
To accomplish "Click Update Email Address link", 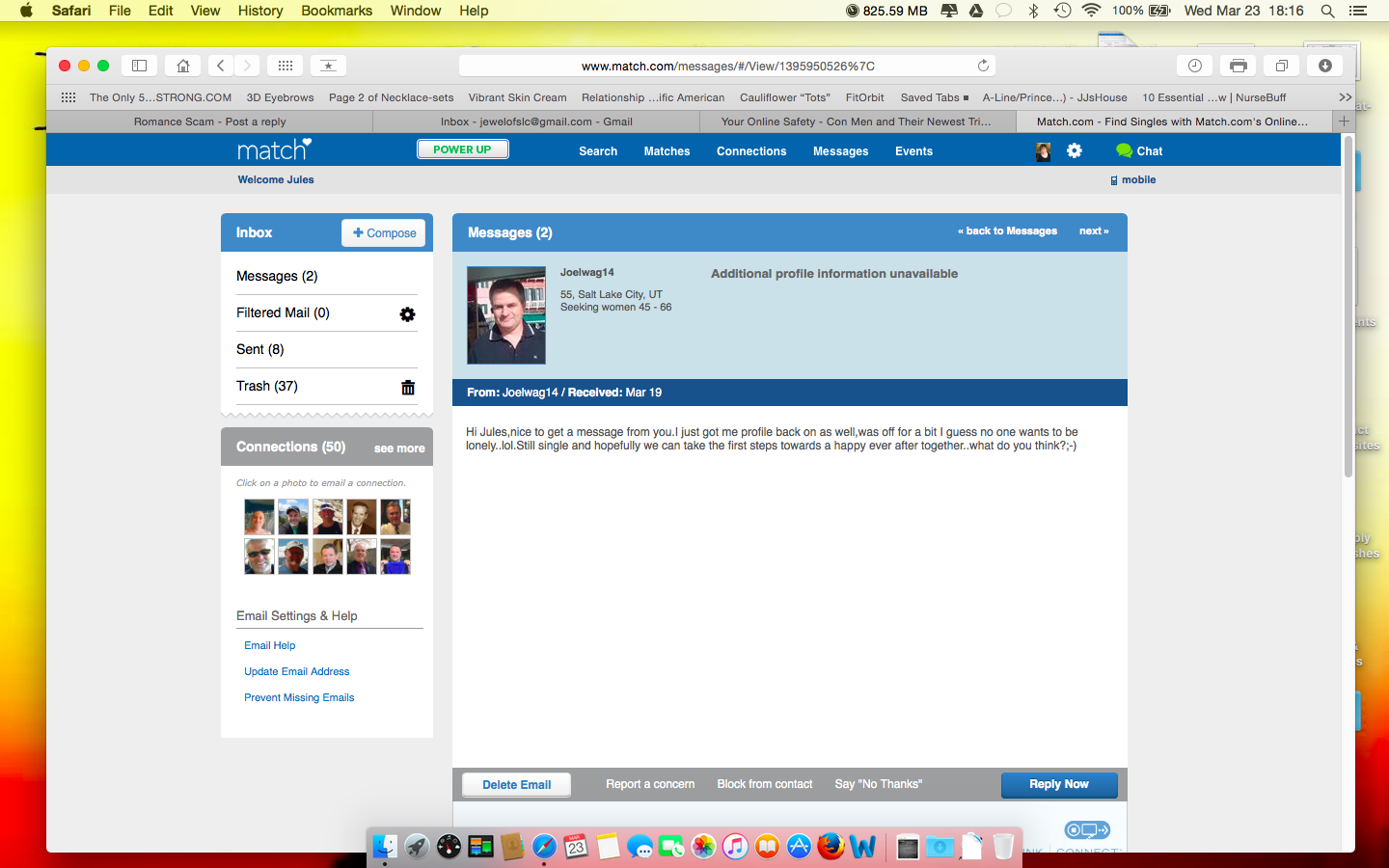I will [296, 672].
